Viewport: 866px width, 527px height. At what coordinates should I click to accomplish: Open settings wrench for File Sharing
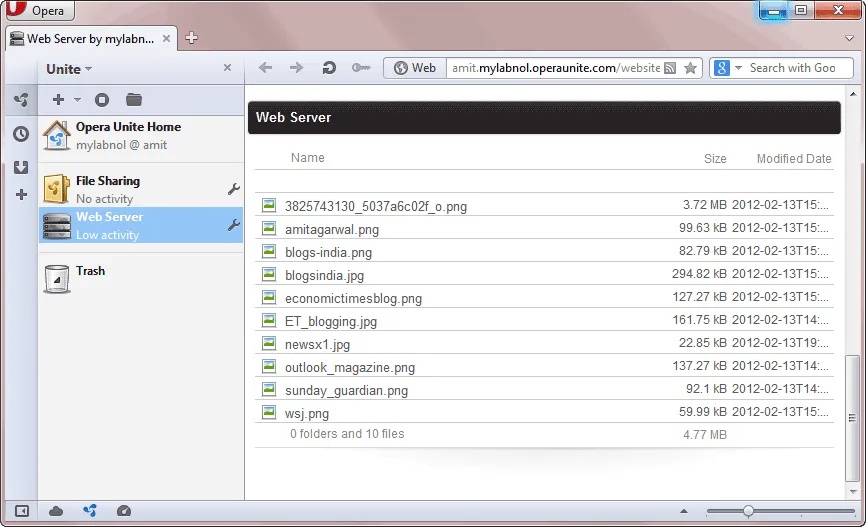[234, 189]
